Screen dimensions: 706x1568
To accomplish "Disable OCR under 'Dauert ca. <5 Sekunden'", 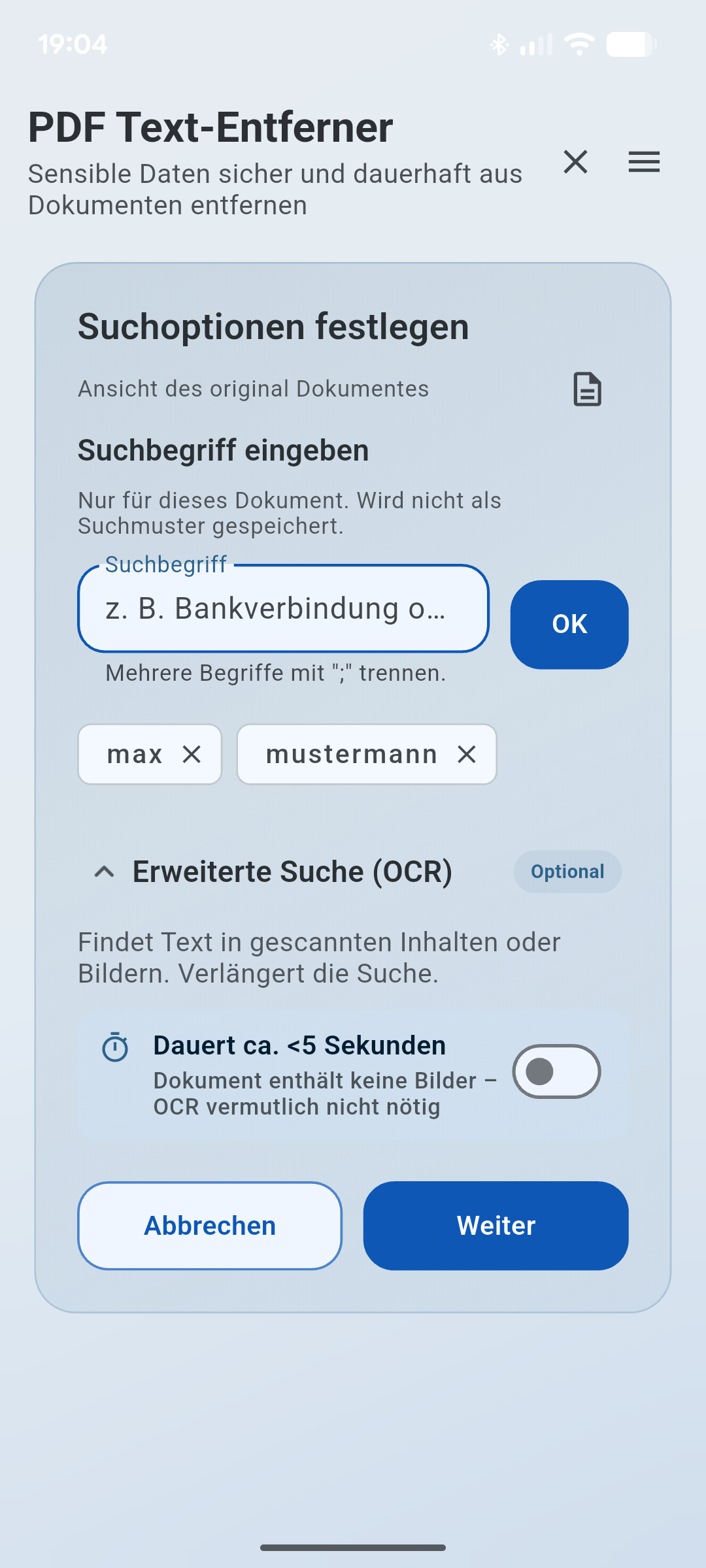I will (555, 1072).
